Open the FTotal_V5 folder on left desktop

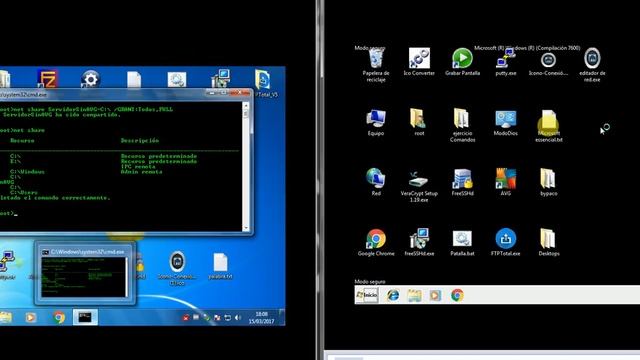[x=263, y=82]
